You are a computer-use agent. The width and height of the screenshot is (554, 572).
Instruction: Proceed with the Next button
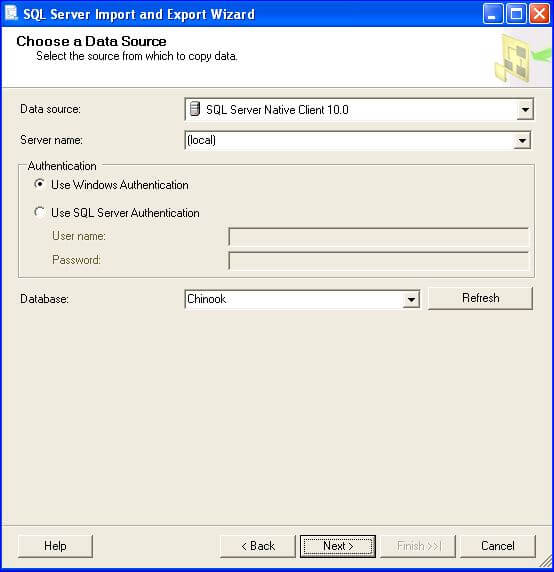point(338,546)
